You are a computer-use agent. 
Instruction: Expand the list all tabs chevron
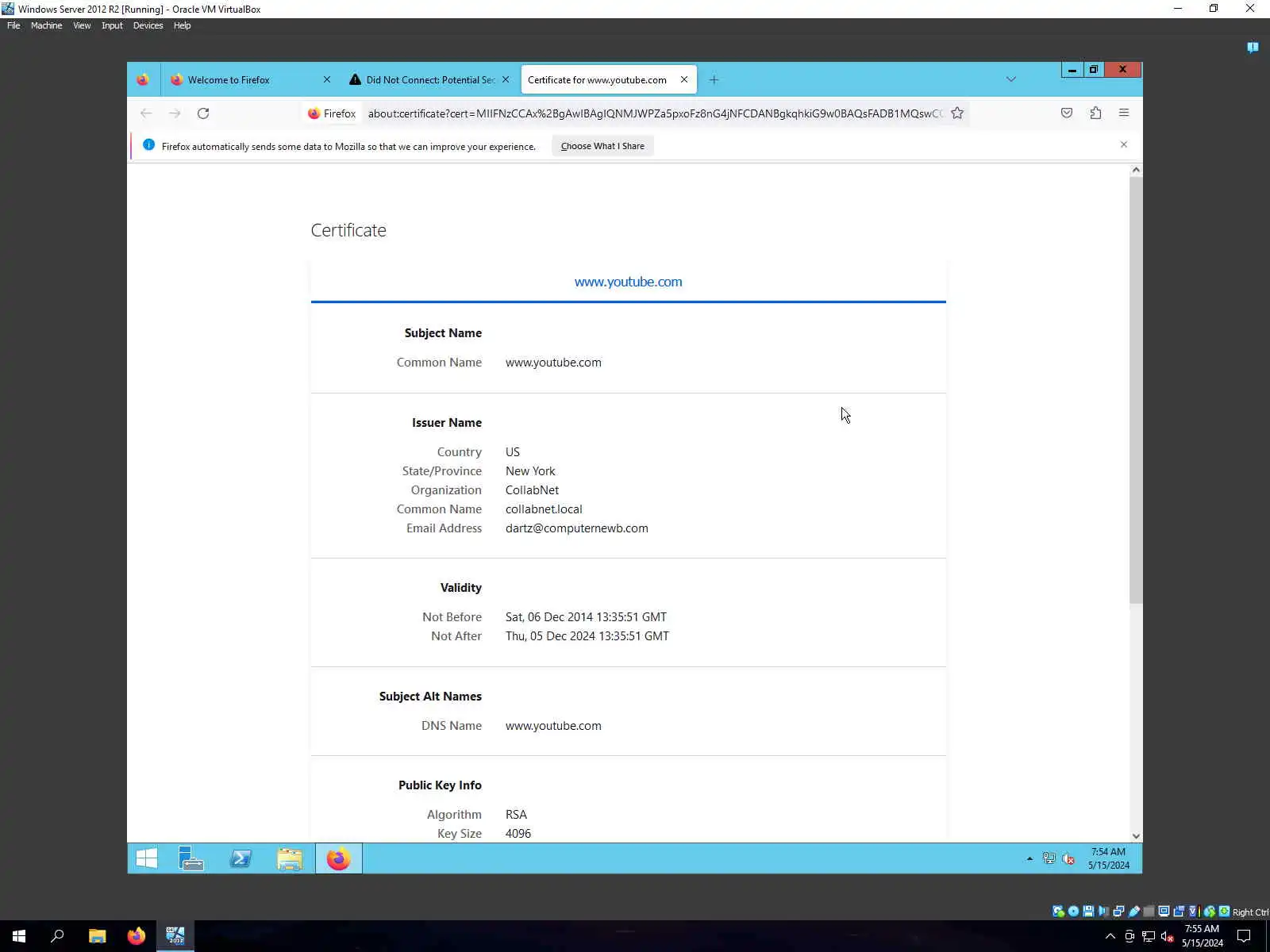[x=1010, y=79]
